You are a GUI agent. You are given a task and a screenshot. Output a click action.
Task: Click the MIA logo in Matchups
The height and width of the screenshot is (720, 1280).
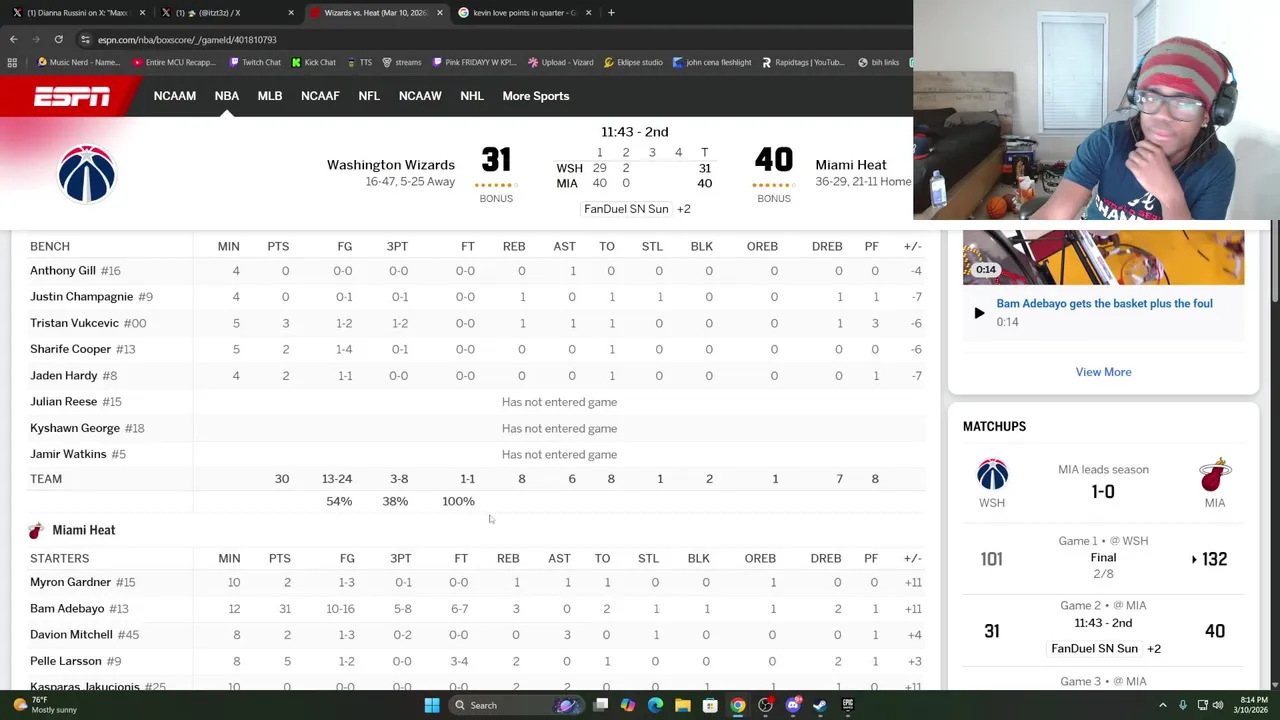(1214, 474)
